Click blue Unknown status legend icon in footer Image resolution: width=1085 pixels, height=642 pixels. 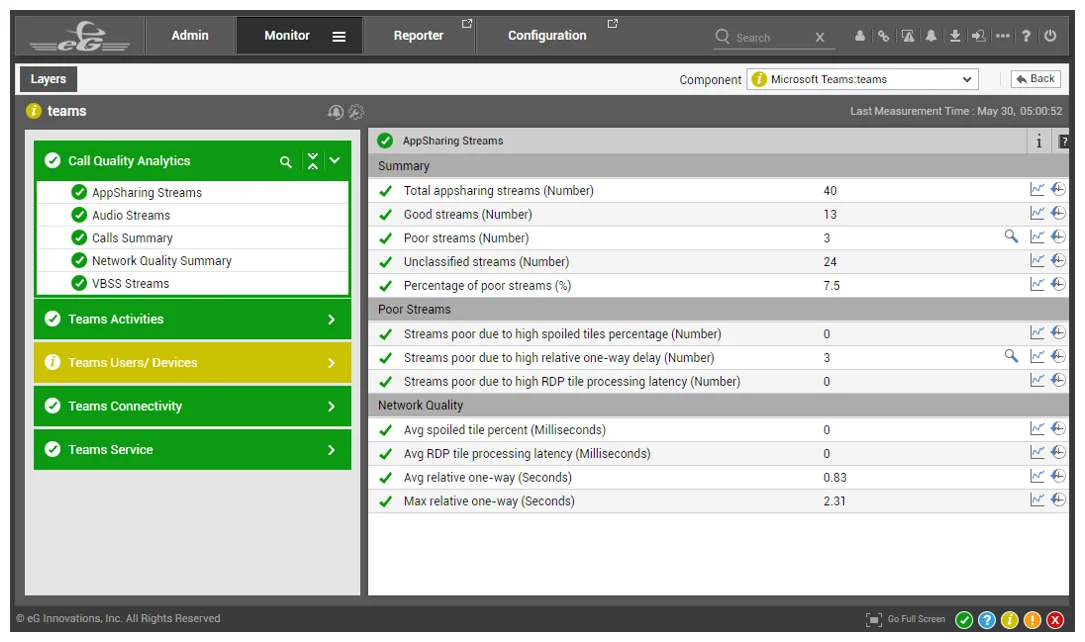pyautogui.click(x=987, y=620)
